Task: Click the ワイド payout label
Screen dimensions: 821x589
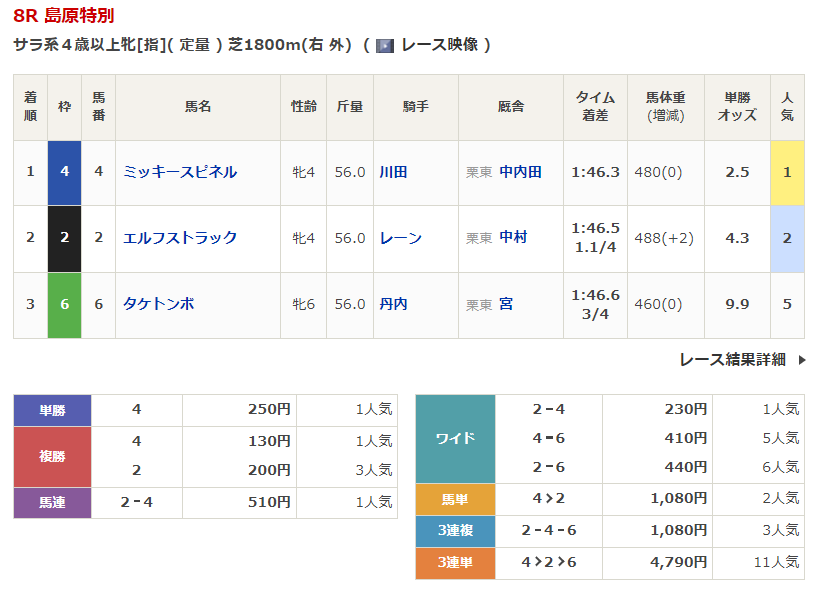Action: tap(455, 438)
